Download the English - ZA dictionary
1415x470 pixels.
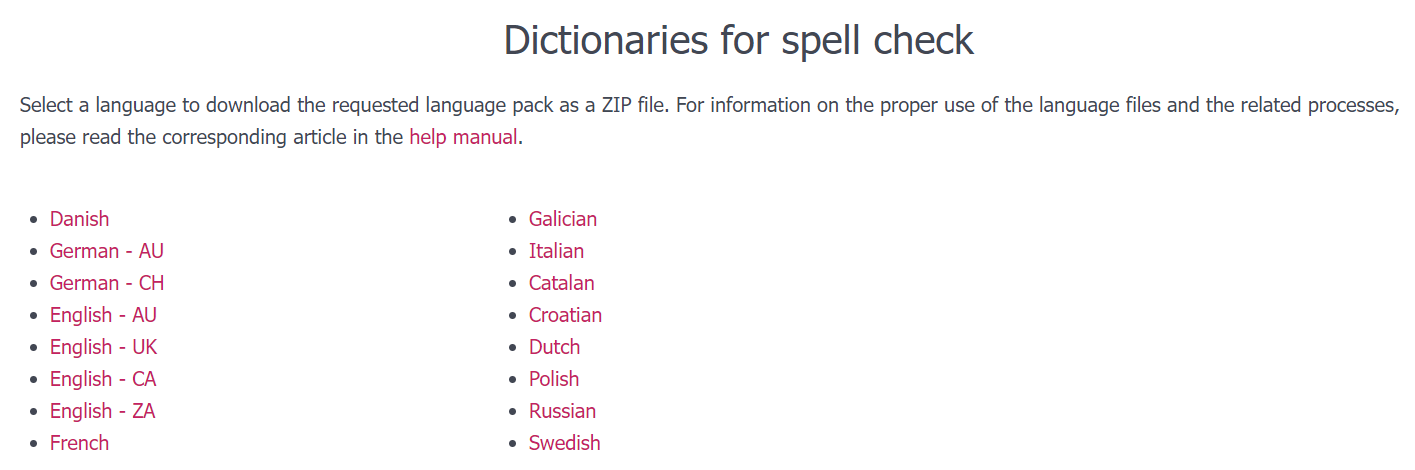(x=103, y=411)
